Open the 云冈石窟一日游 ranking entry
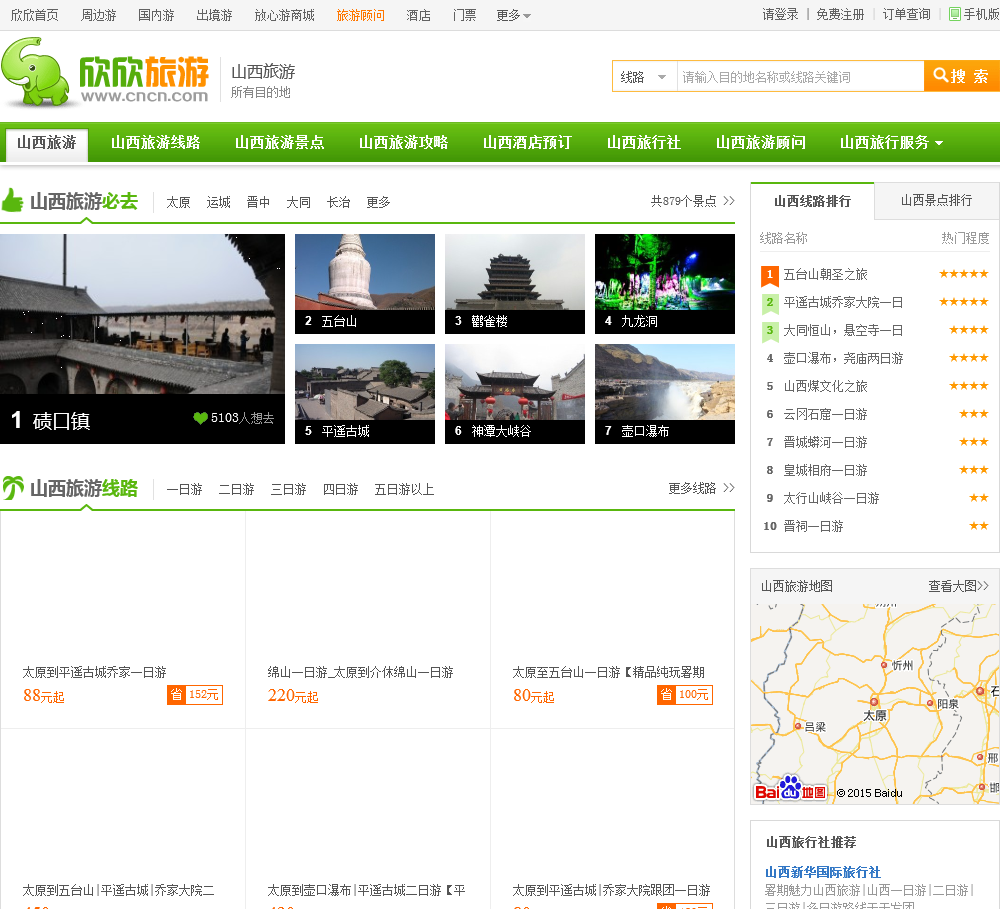Image resolution: width=1000 pixels, height=909 pixels. tap(825, 415)
